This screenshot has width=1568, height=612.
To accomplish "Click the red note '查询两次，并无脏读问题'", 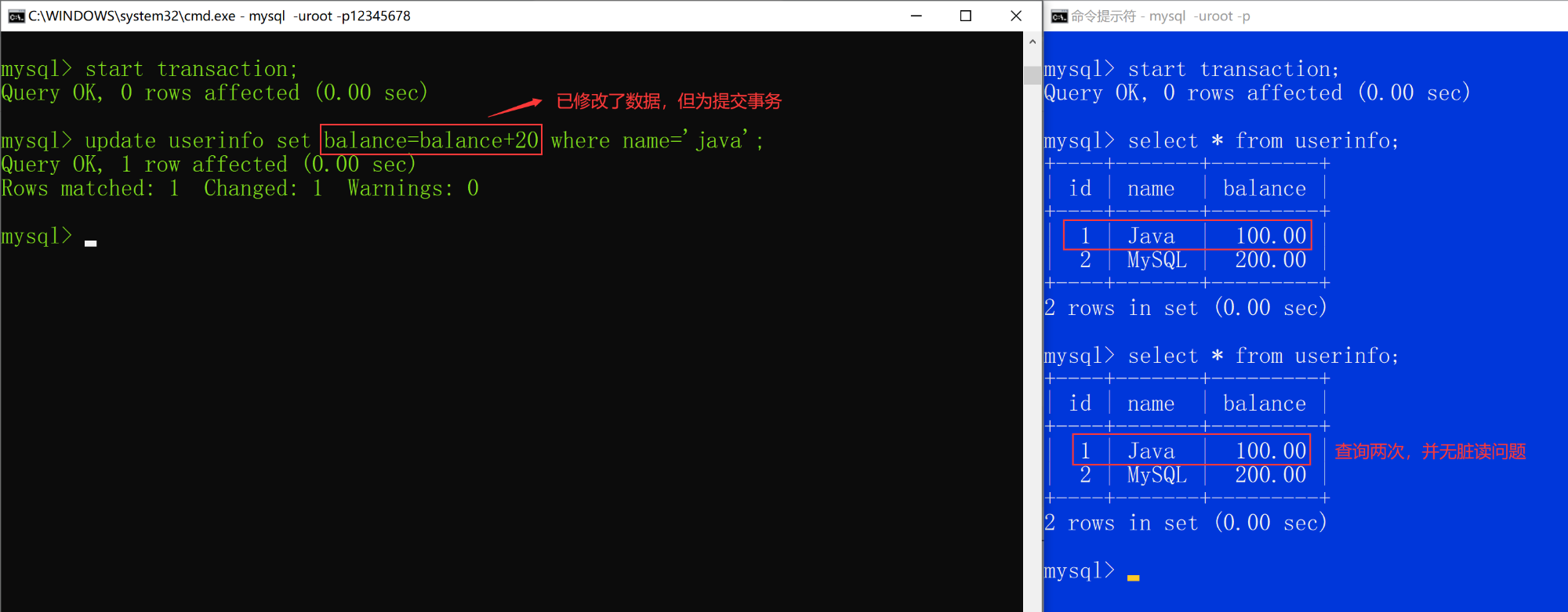I will pyautogui.click(x=1430, y=451).
